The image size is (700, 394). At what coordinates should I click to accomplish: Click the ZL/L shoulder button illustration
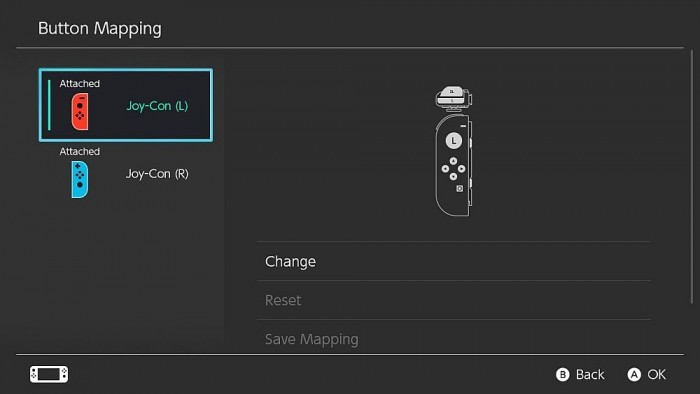pos(454,98)
